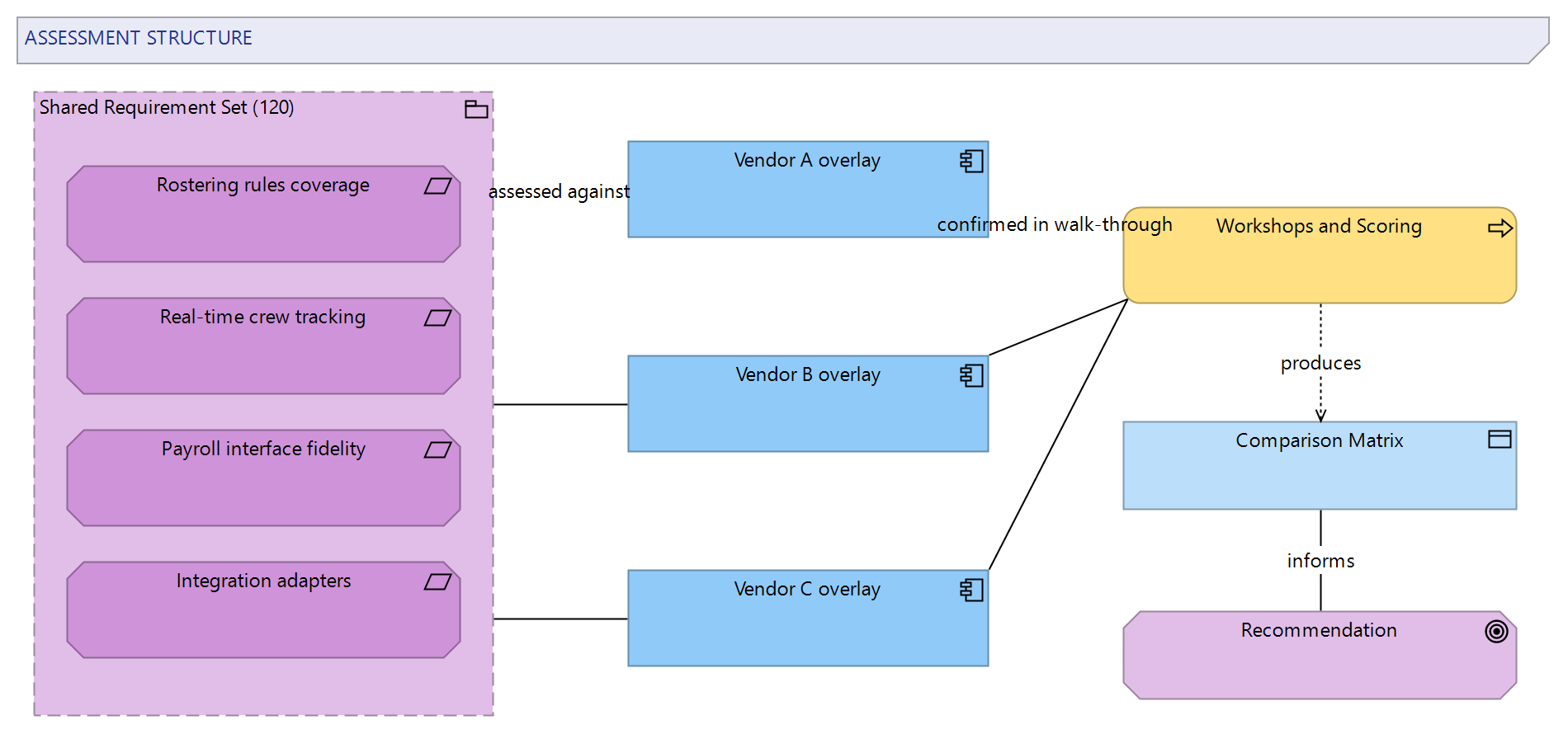
Task: Select the Payroll interface fidelity element
Action: [x=263, y=478]
